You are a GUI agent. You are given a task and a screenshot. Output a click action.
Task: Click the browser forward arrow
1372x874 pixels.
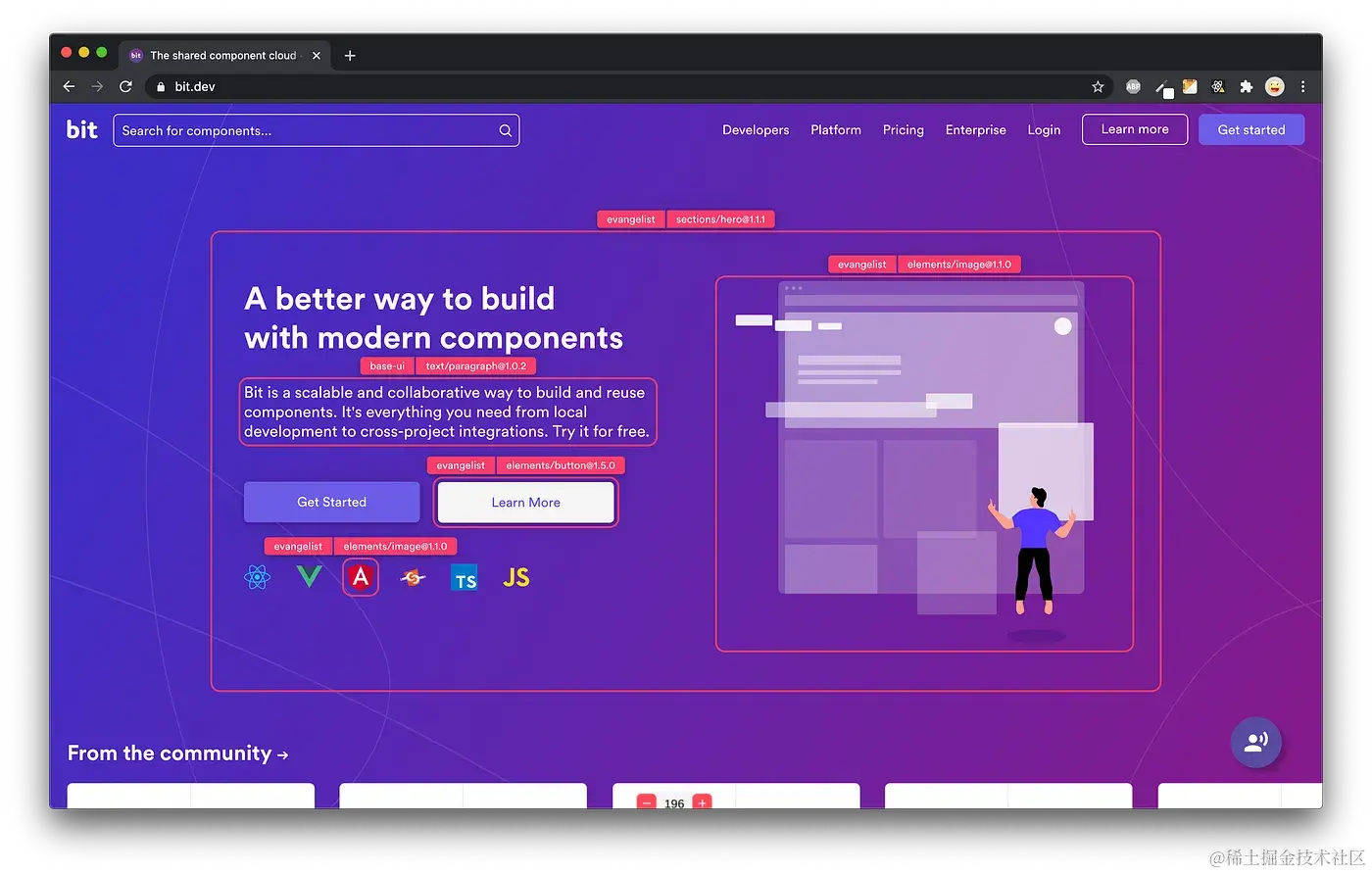click(97, 86)
